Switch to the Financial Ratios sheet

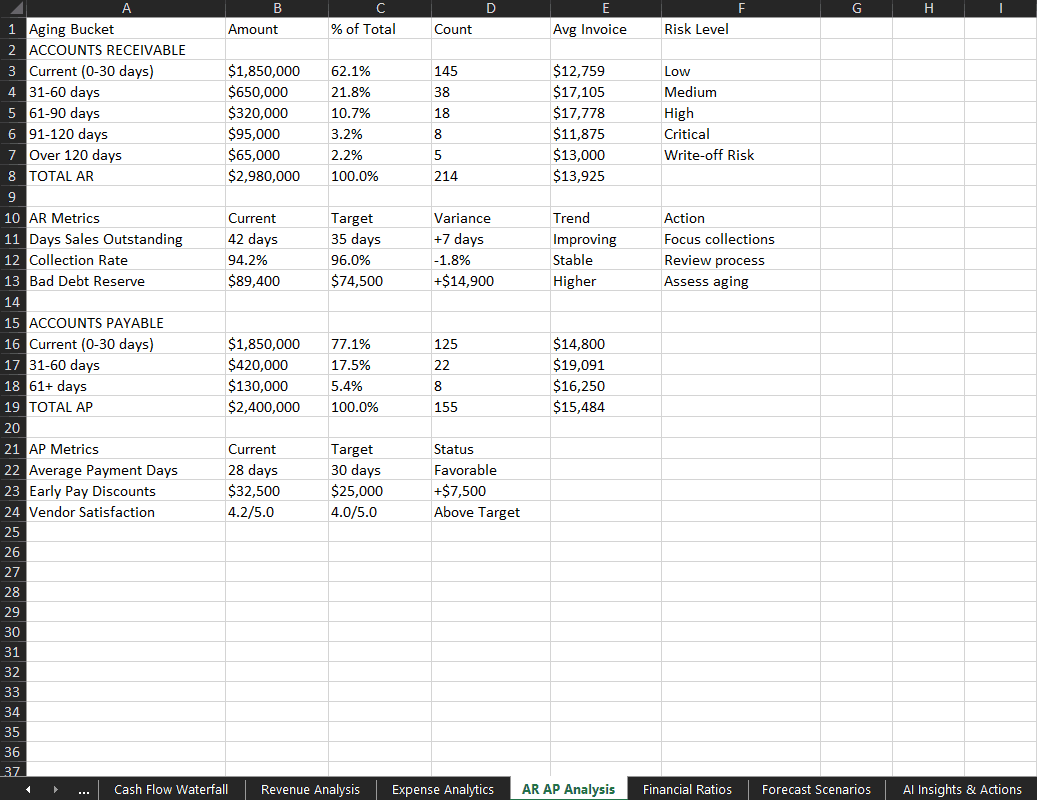coord(687,789)
